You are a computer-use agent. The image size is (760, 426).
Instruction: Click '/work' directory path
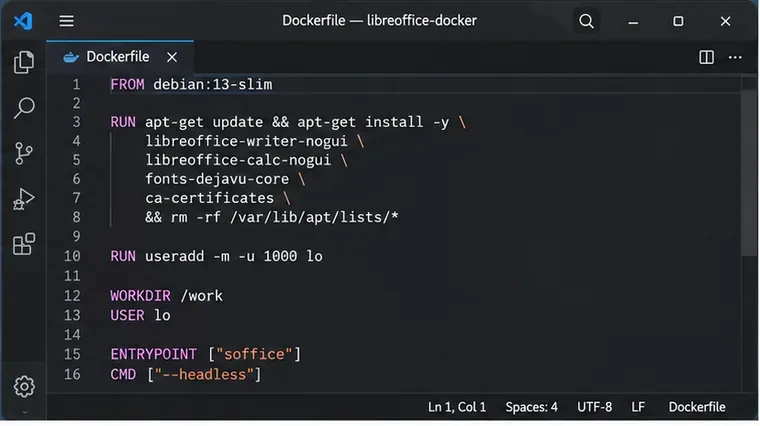point(201,296)
